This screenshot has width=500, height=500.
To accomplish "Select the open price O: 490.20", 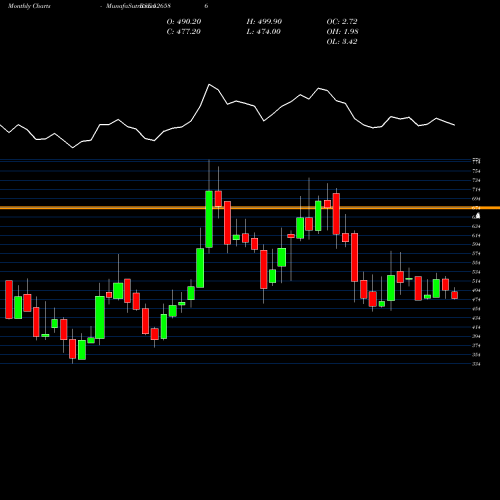I will pos(184,22).
